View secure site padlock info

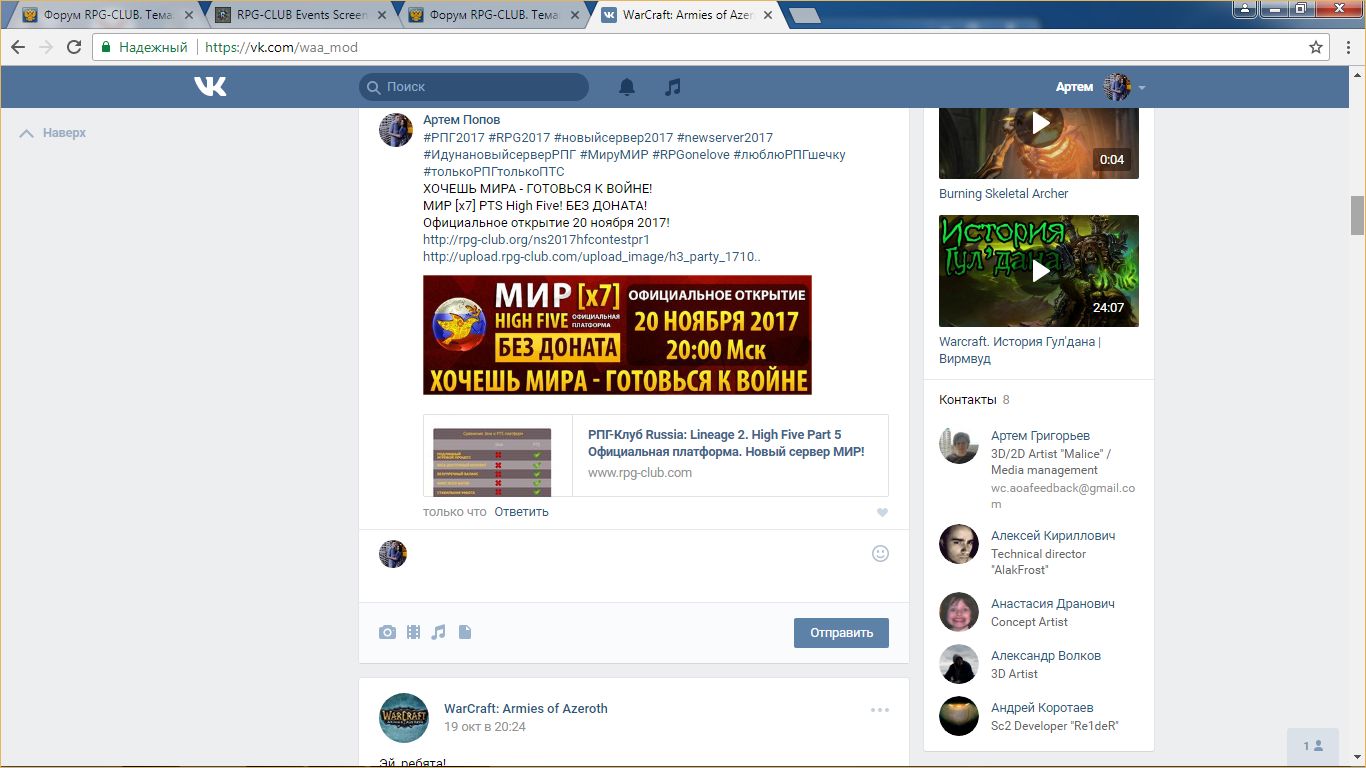(x=106, y=47)
